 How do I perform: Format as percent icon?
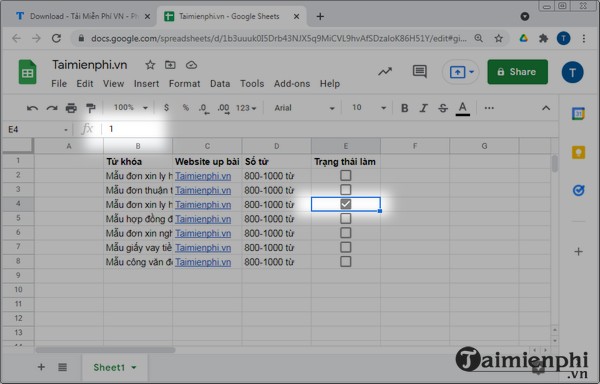(186, 108)
